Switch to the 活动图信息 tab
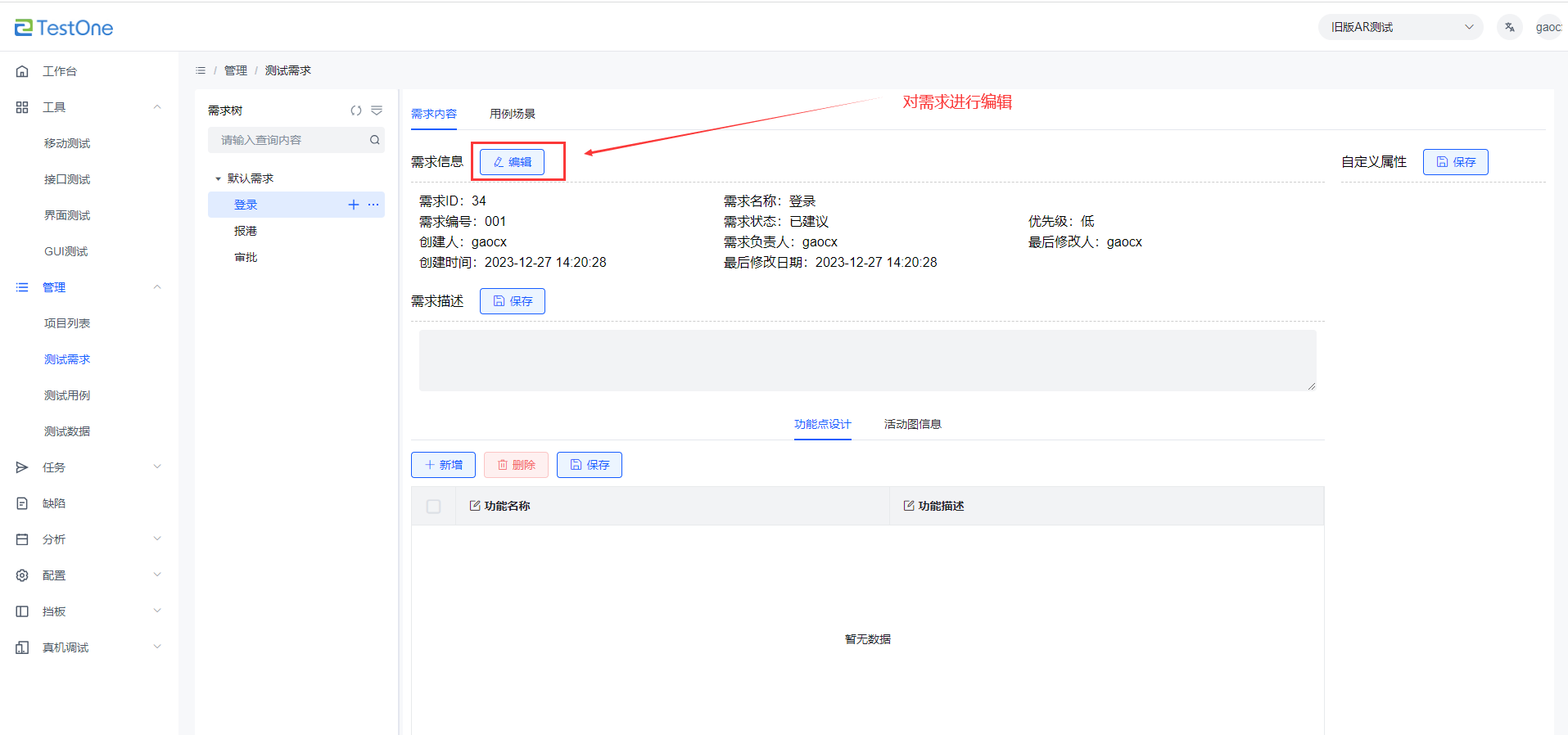 pos(912,424)
